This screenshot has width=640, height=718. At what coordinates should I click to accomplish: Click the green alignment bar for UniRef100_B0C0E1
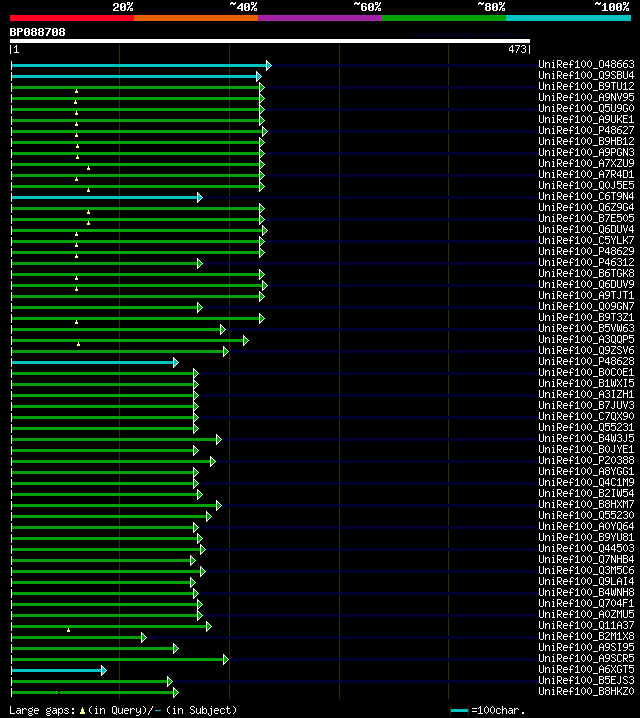coord(103,374)
